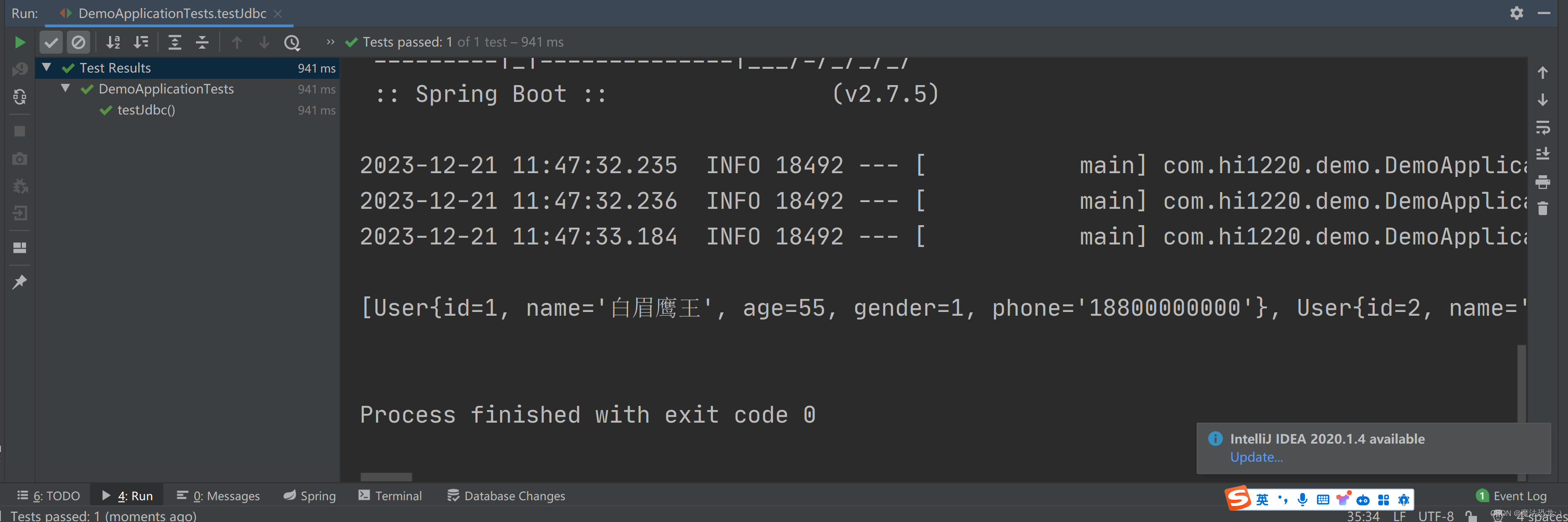The image size is (1568, 522).
Task: Click the Update... link in notification
Action: tap(1256, 457)
